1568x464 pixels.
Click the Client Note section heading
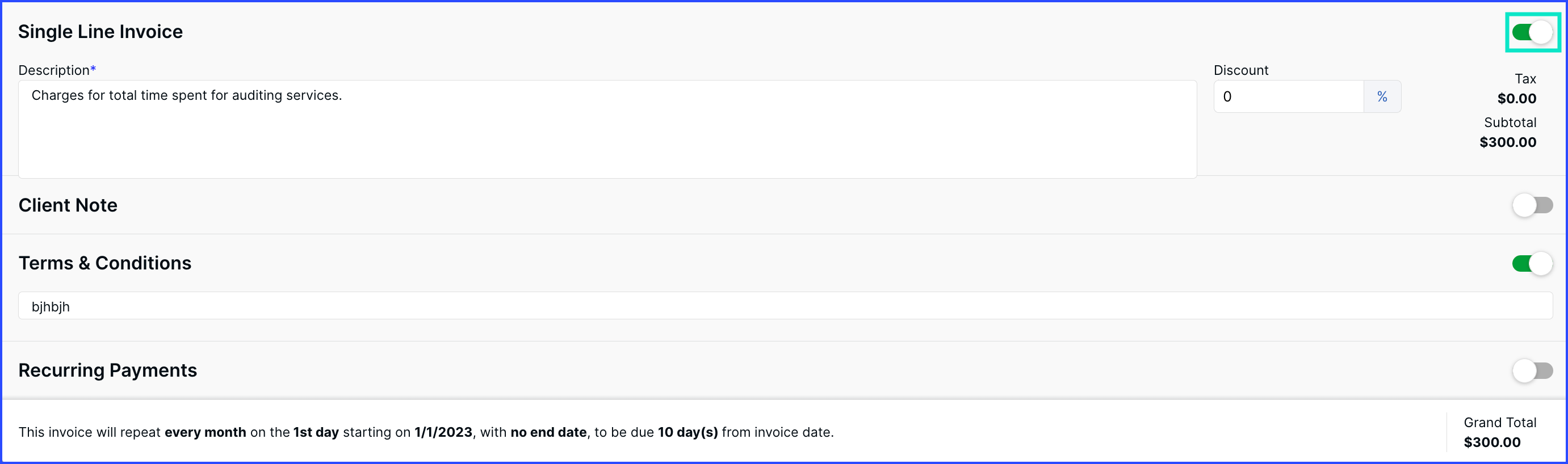[x=68, y=205]
